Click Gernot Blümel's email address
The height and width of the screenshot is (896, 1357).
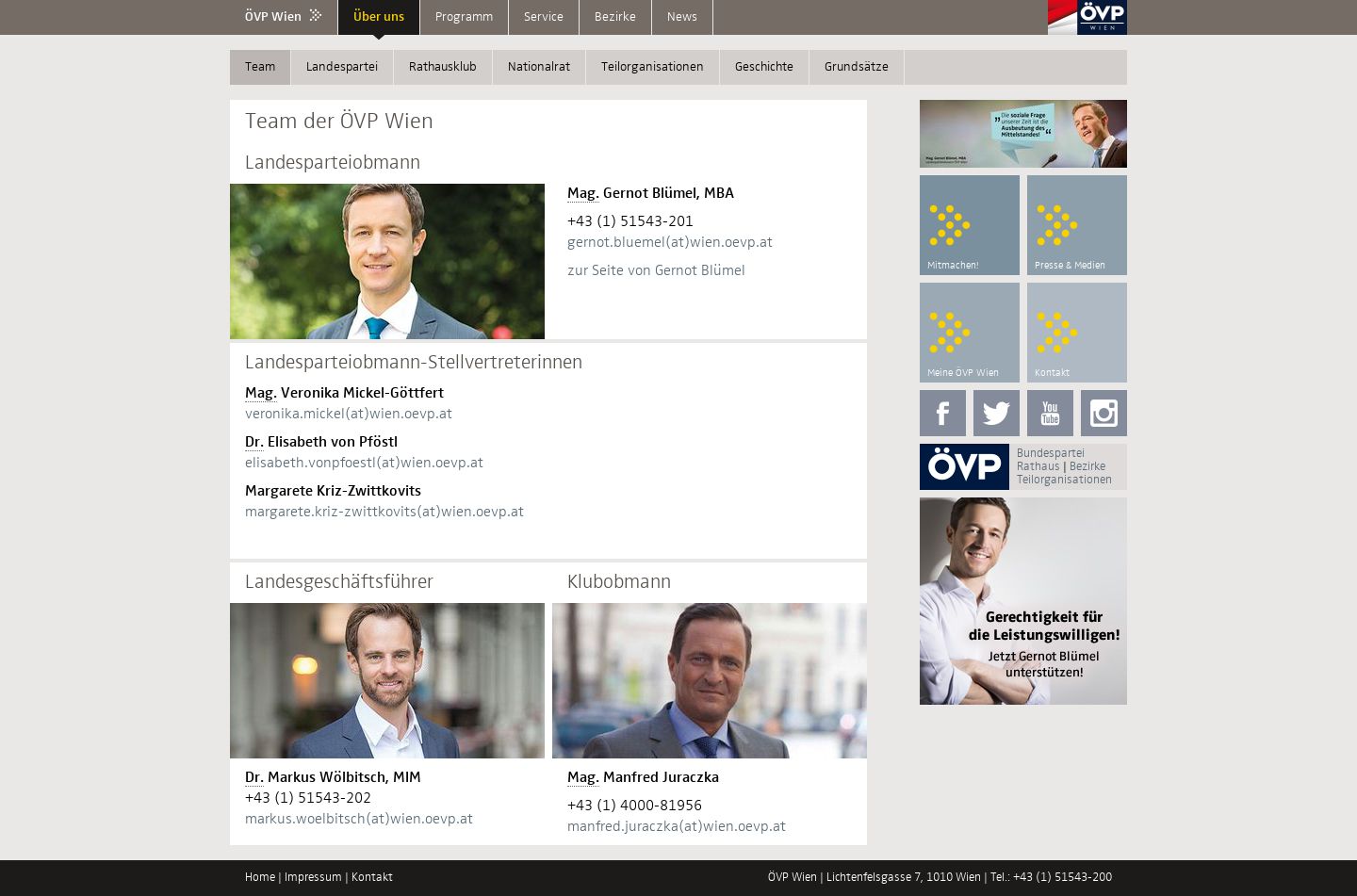(x=670, y=242)
